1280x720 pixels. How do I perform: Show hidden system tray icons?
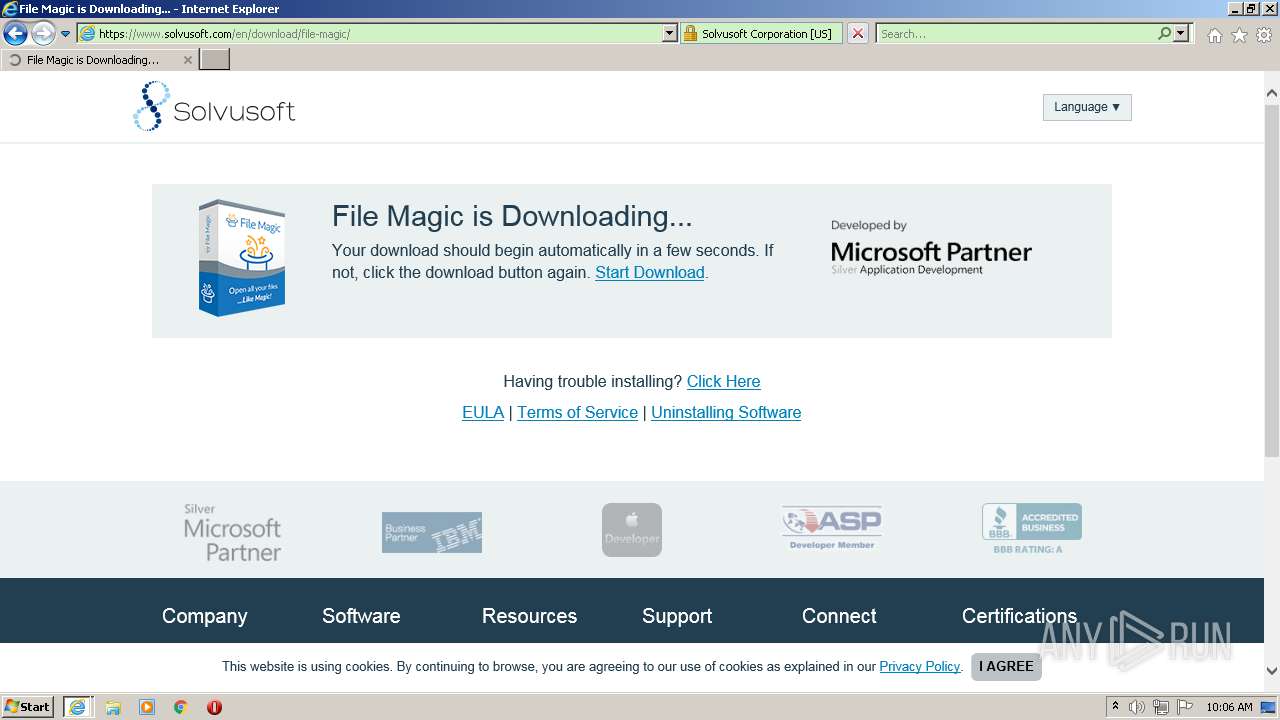[1116, 707]
